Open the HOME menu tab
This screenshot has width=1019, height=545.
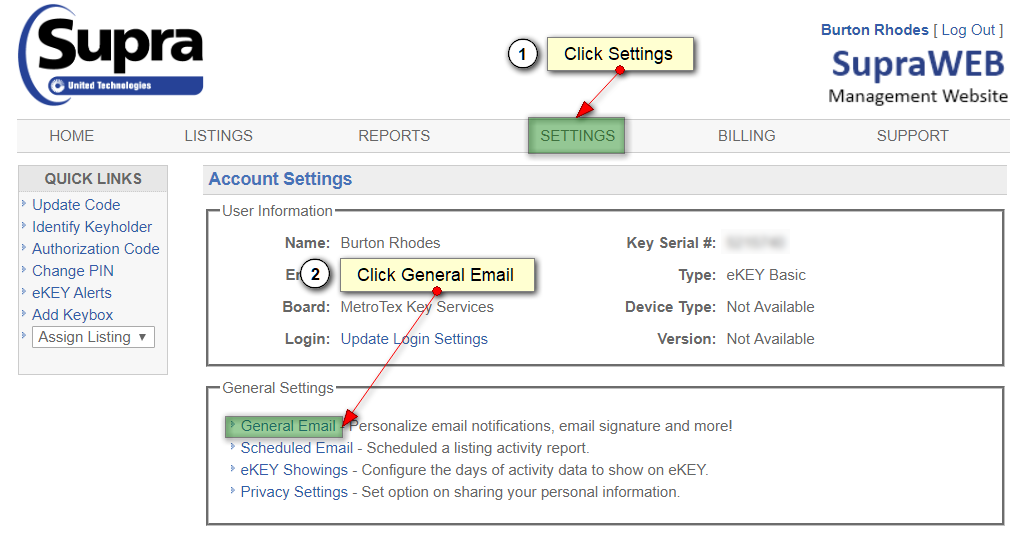(x=71, y=136)
